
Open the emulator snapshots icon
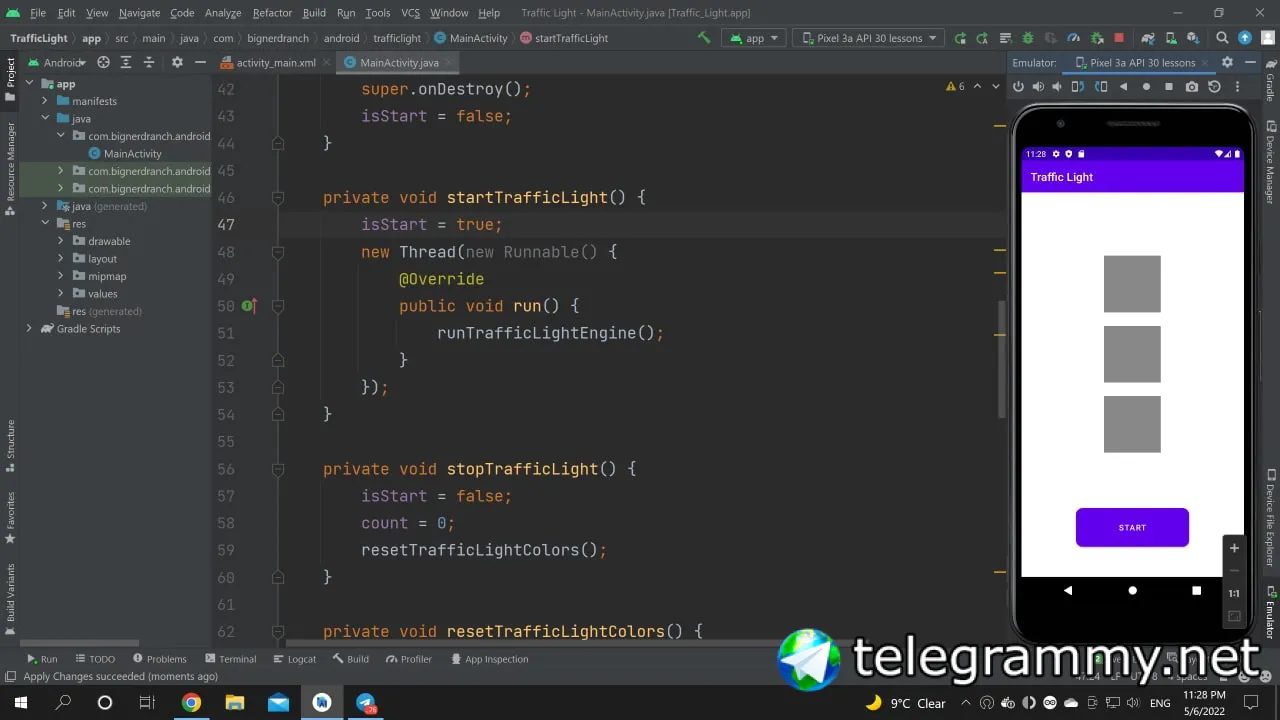click(1214, 87)
